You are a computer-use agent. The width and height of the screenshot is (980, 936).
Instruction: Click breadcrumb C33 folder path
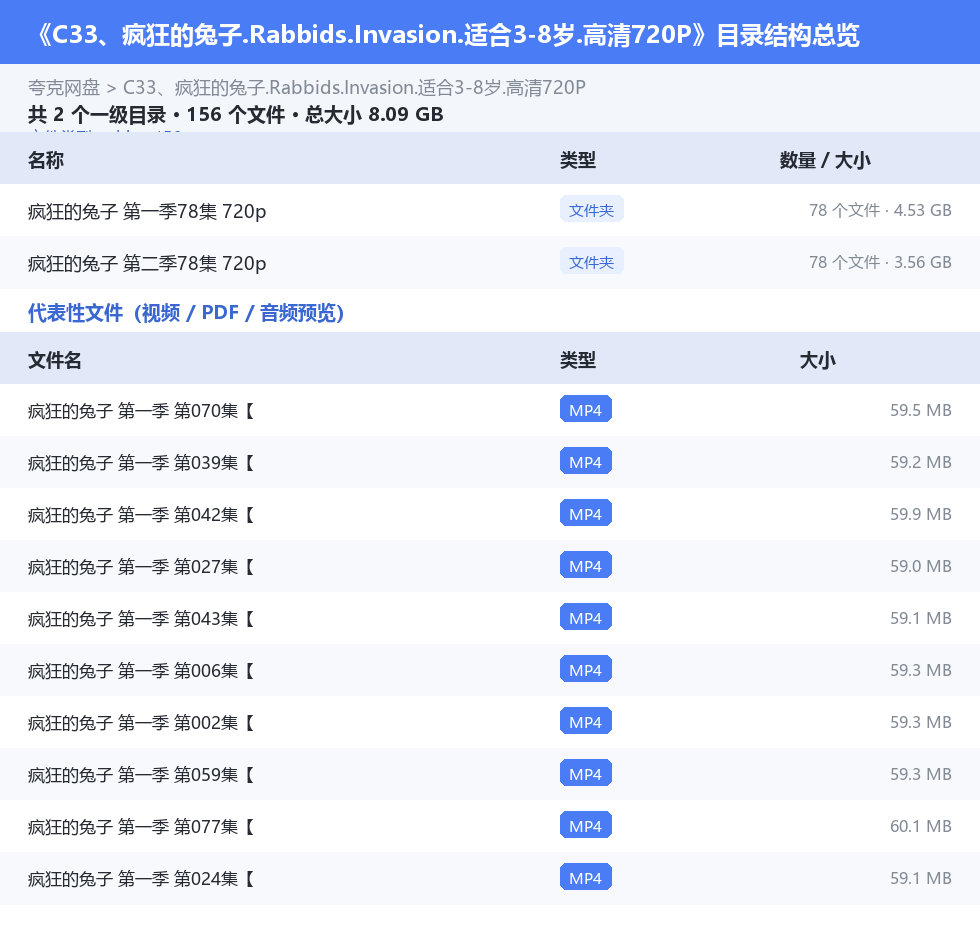[x=354, y=87]
